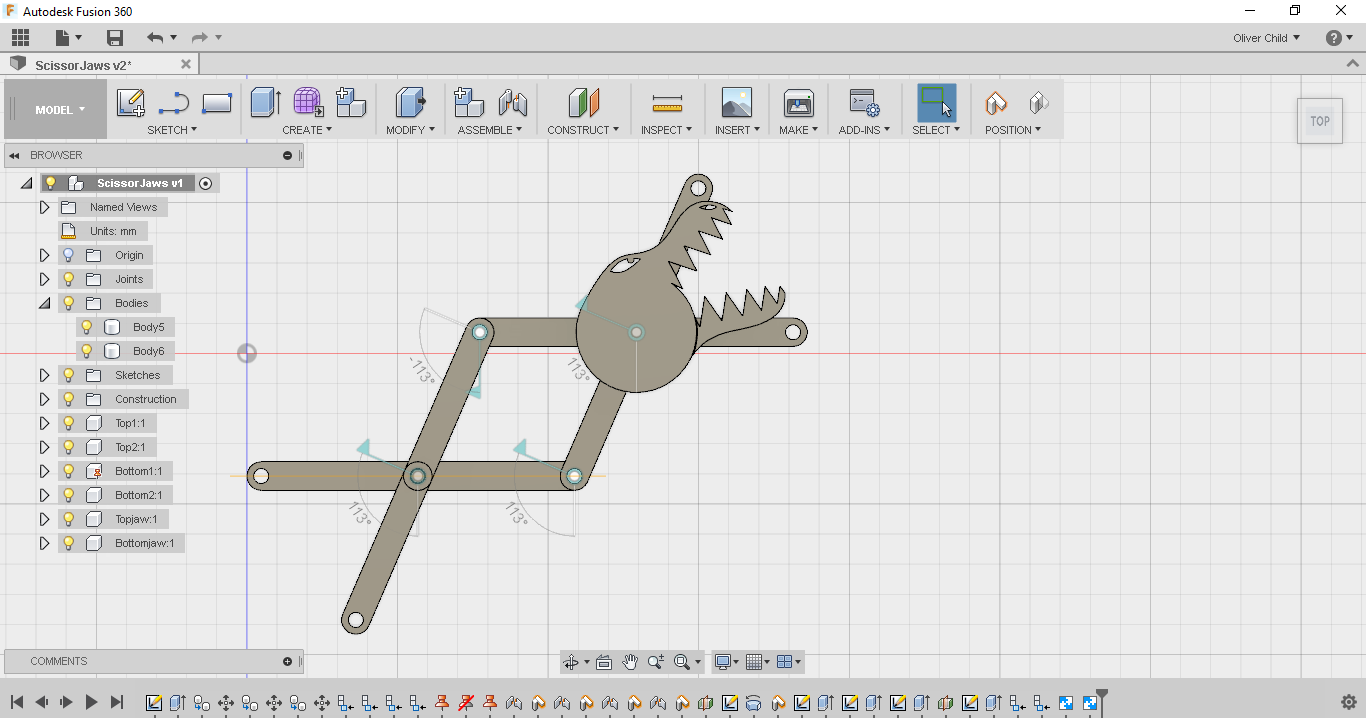Click the Scripts and Add-Ins icon
1366x718 pixels.
point(863,103)
